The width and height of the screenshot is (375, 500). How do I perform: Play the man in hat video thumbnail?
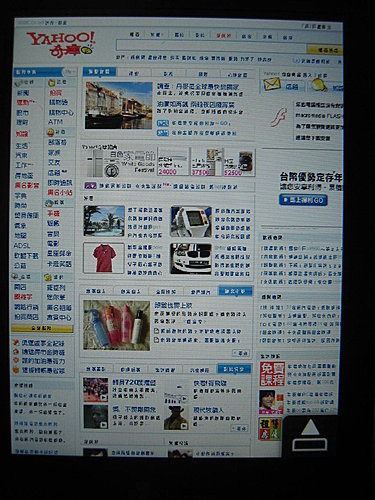point(176,418)
